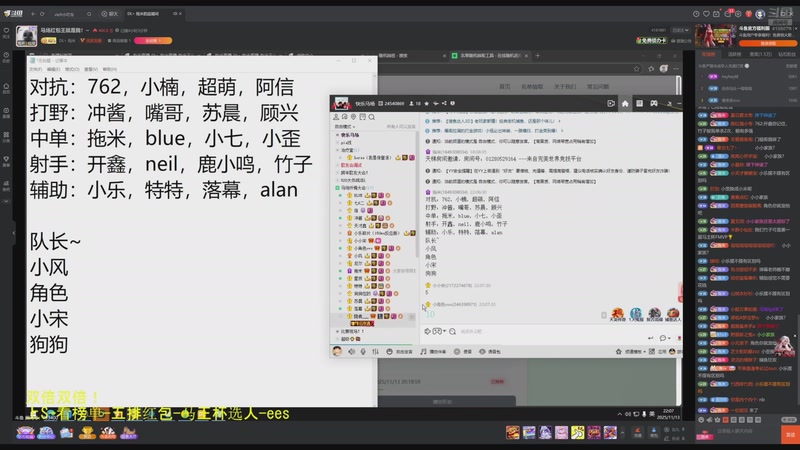Go back with Douyu top bar arrow
This screenshot has width=800, height=450.
pos(33,14)
